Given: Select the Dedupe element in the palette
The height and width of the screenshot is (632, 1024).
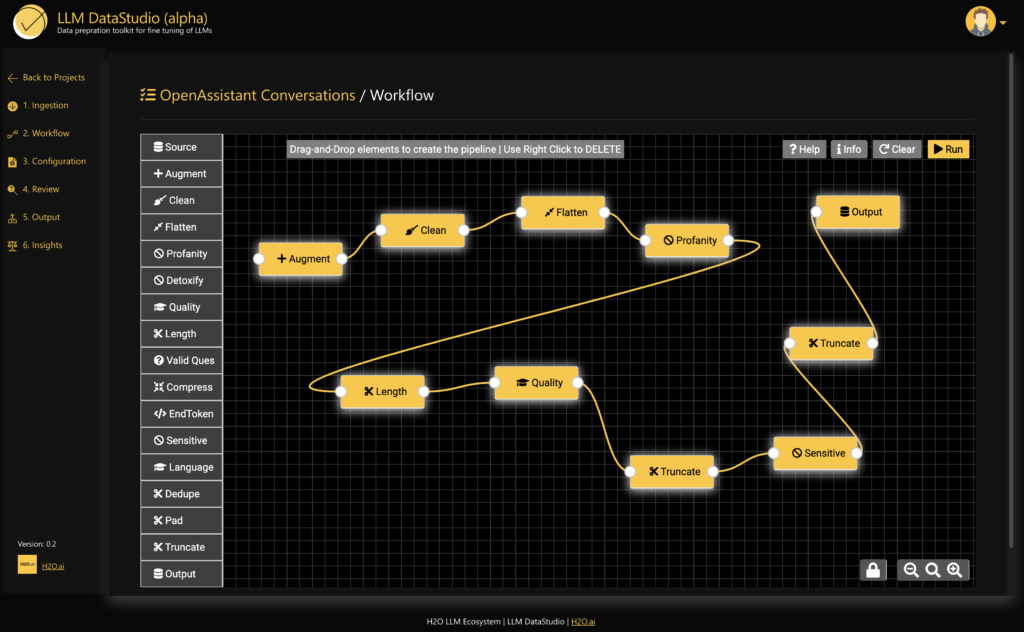Looking at the screenshot, I should point(181,493).
